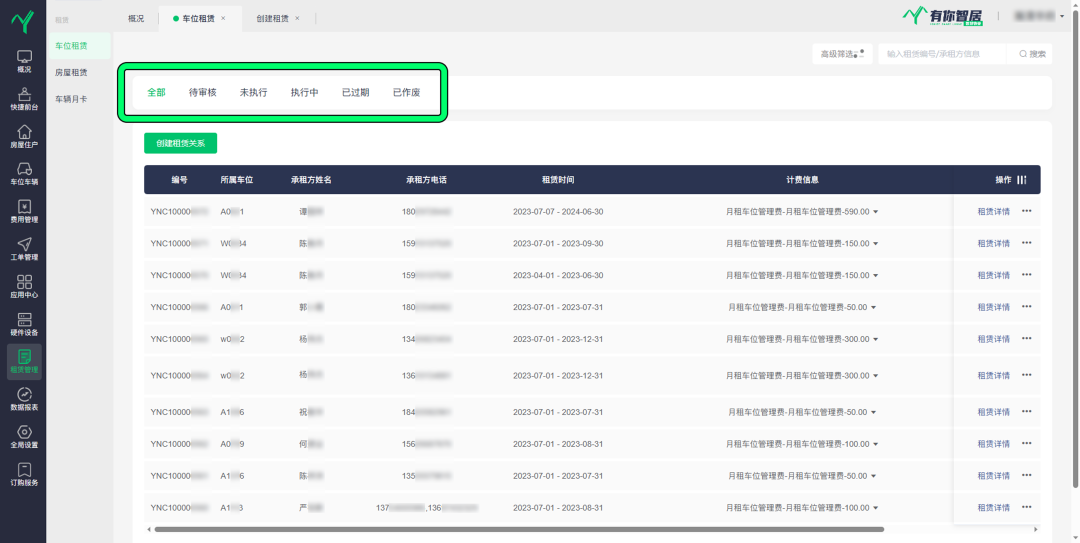The width and height of the screenshot is (1080, 543).
Task: Go to 房屋住户 sidebar section
Action: pos(24,137)
